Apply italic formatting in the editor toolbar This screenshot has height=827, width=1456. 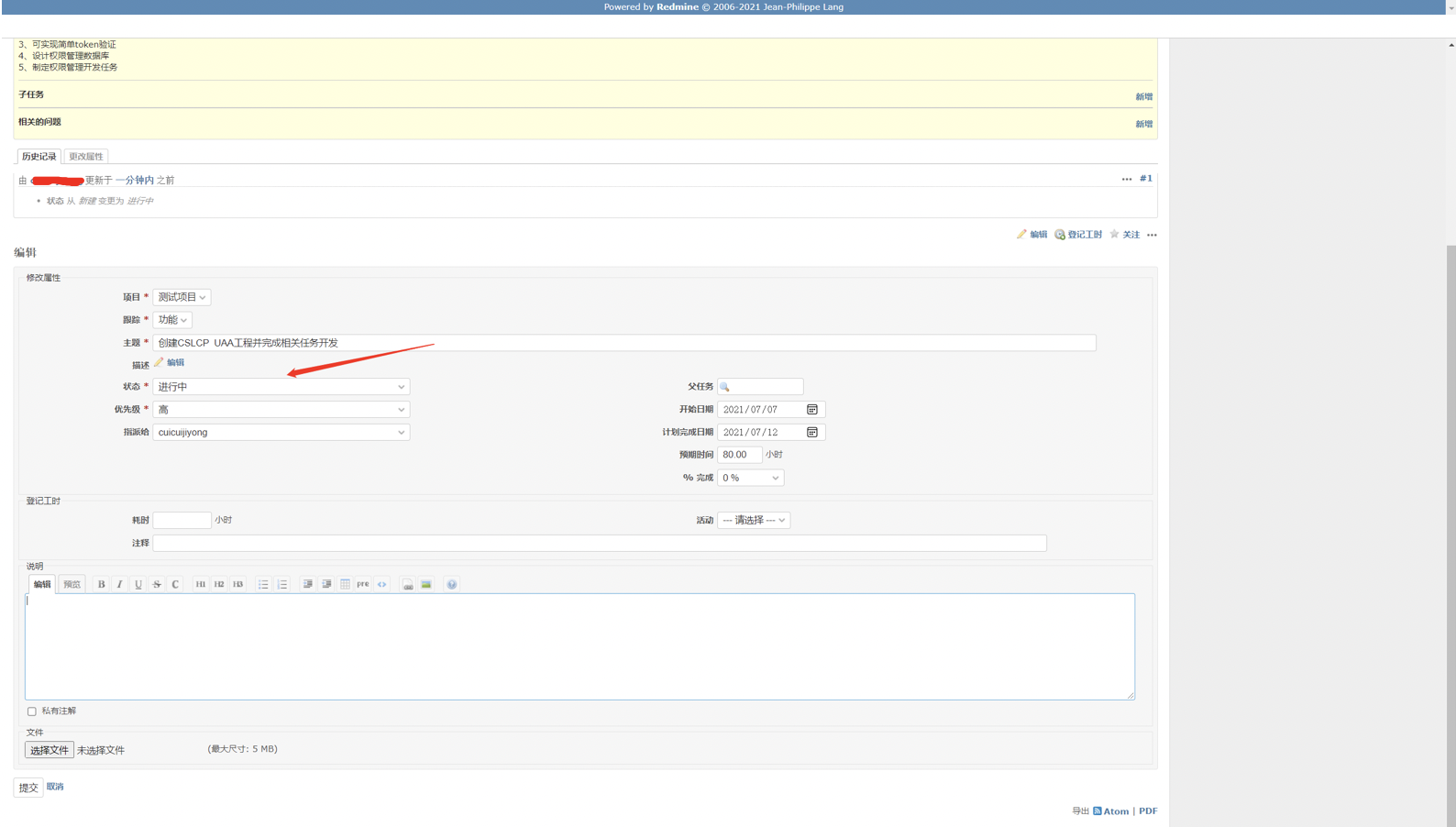[119, 584]
